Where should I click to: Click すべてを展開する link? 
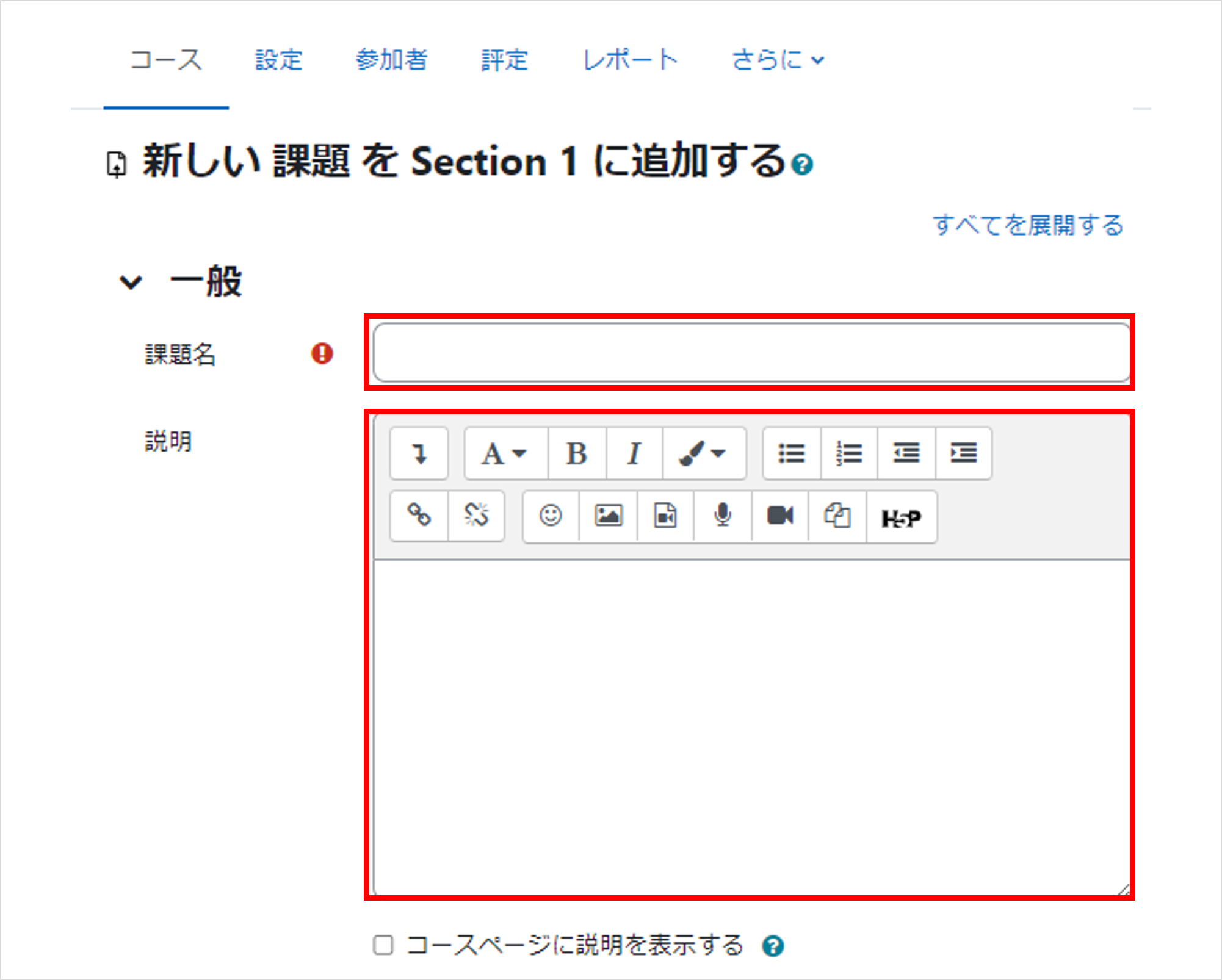(1028, 225)
